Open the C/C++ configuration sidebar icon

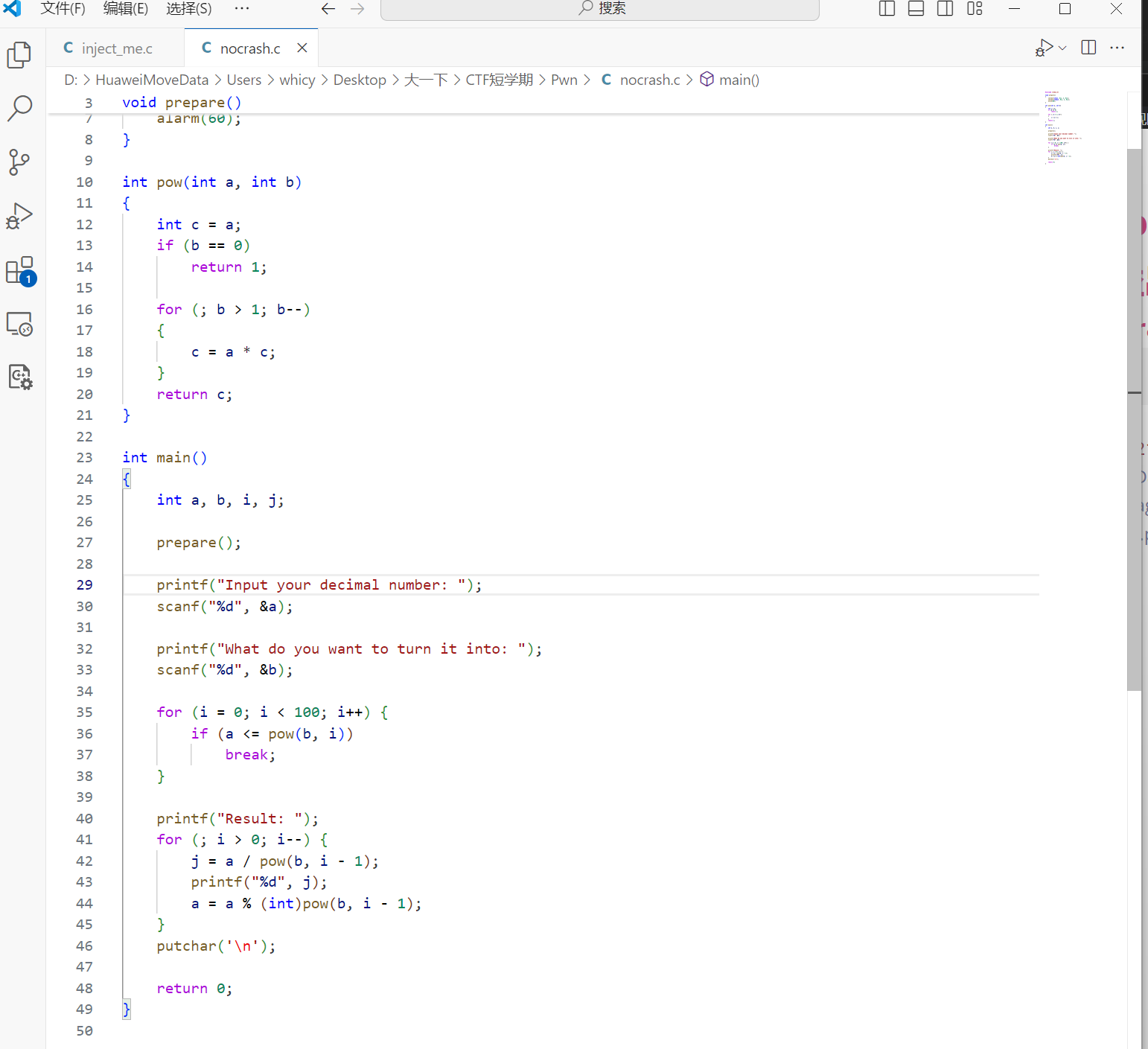click(x=20, y=377)
